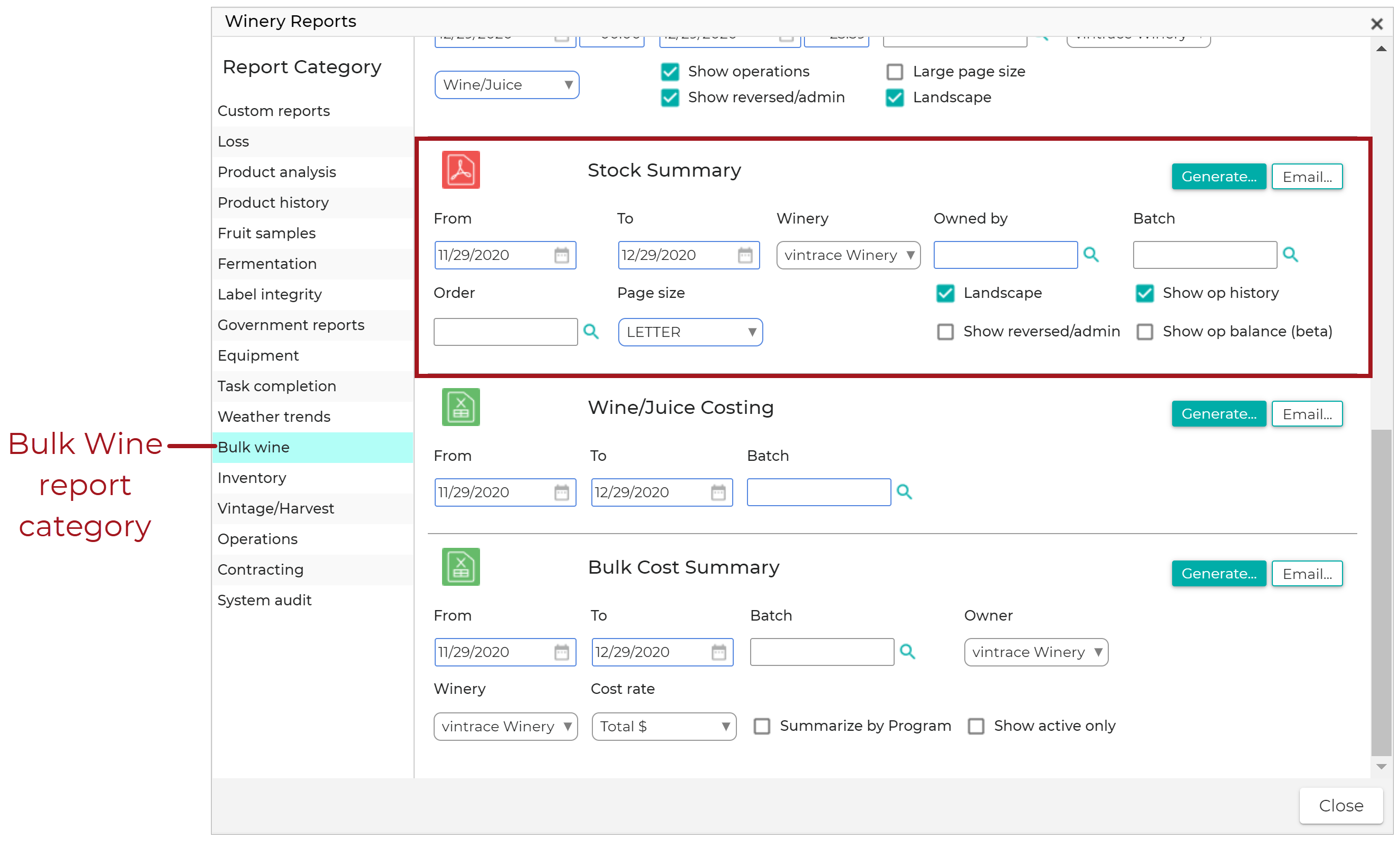1400x841 pixels.
Task: Select Fermentation category
Action: [x=312, y=264]
